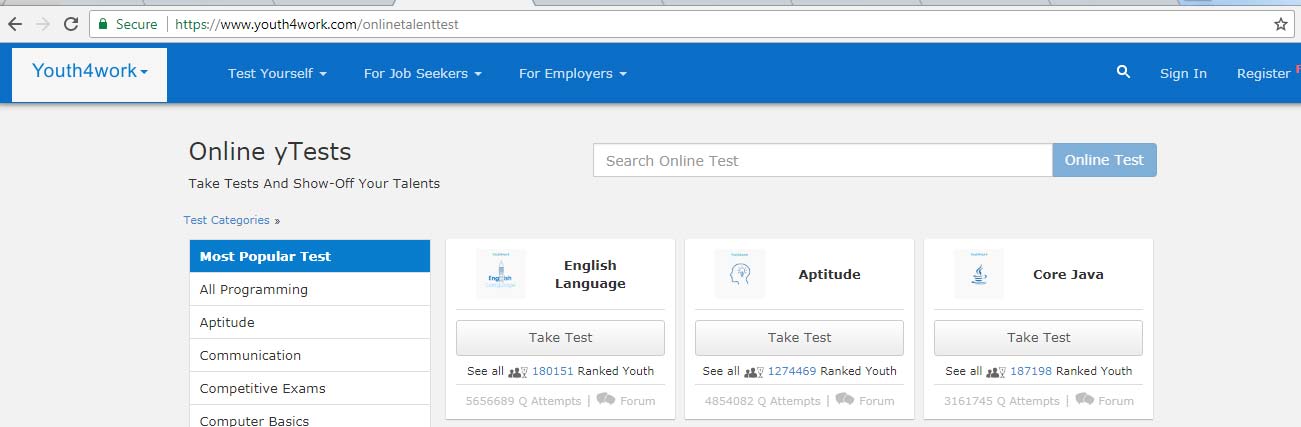Open Forum link on English Language card

point(638,401)
